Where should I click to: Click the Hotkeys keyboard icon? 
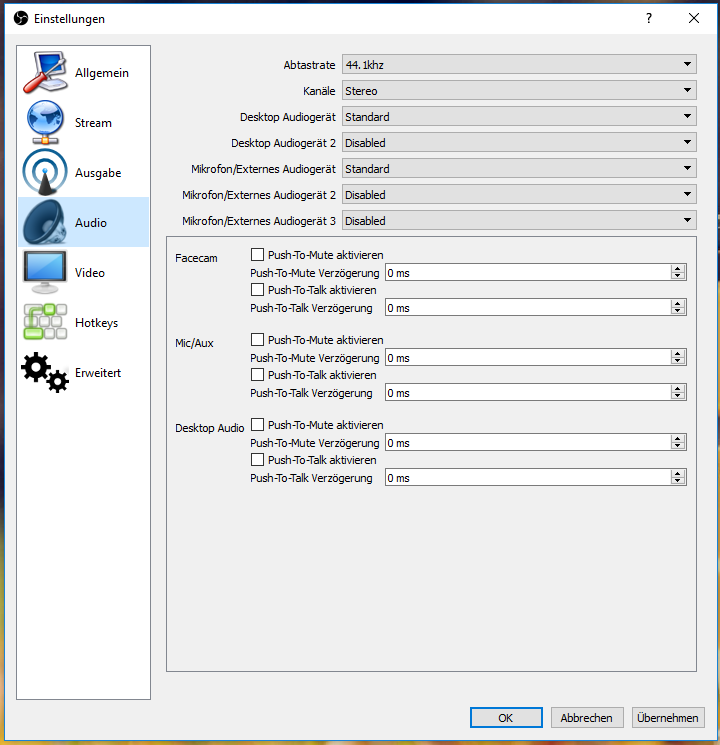44,323
